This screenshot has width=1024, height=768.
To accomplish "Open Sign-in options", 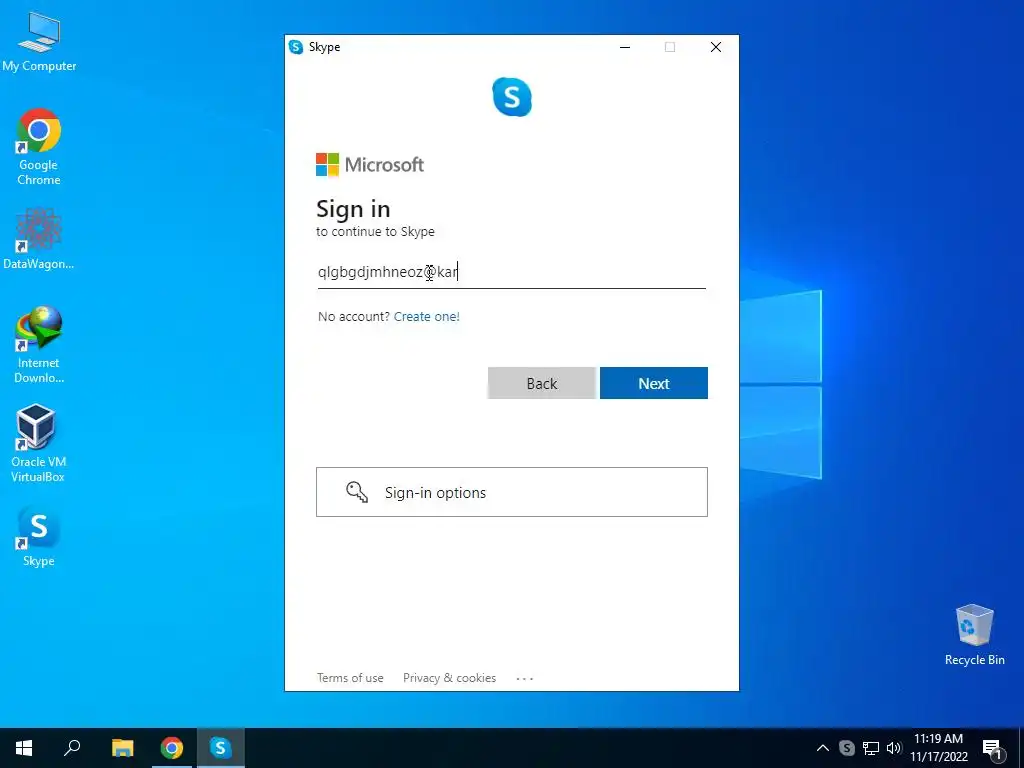I will (x=512, y=492).
